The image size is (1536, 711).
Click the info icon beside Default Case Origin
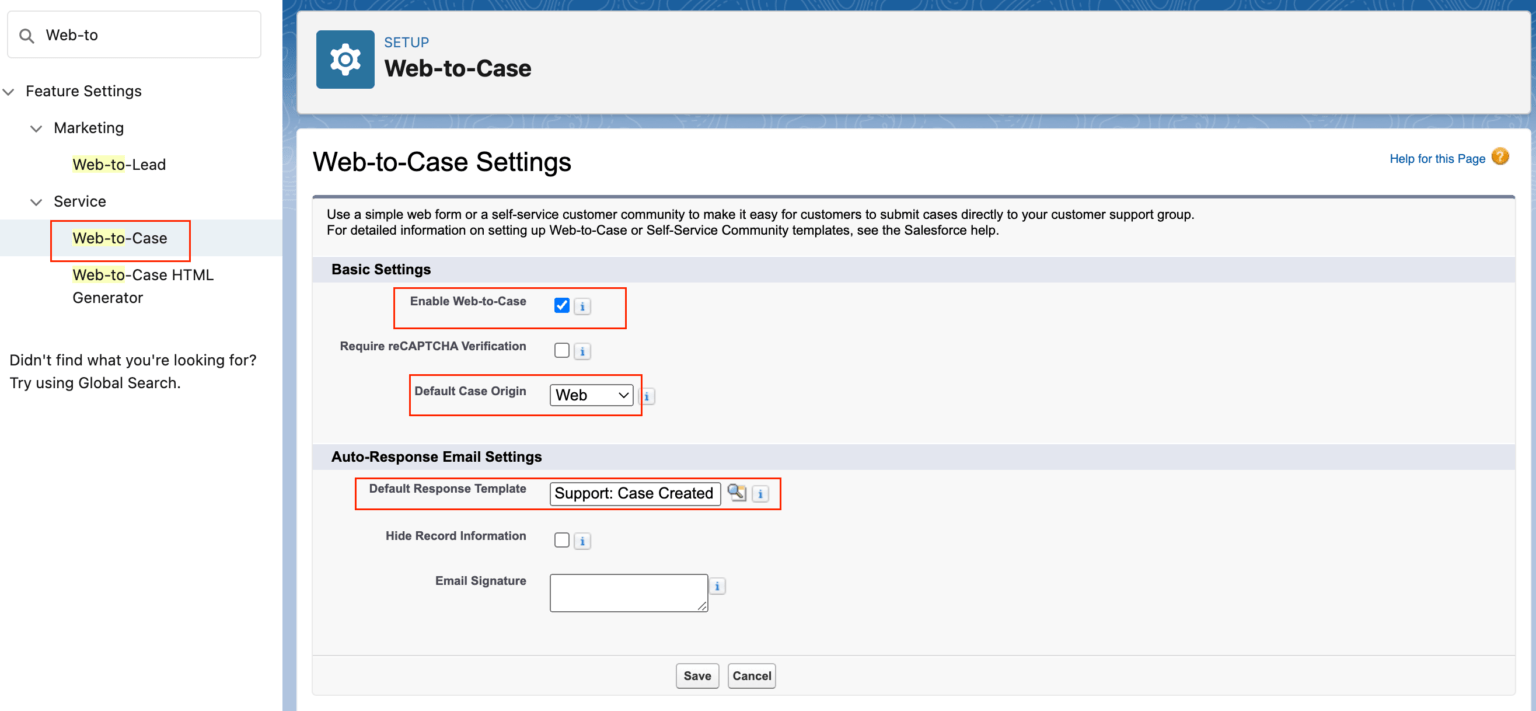tap(647, 396)
